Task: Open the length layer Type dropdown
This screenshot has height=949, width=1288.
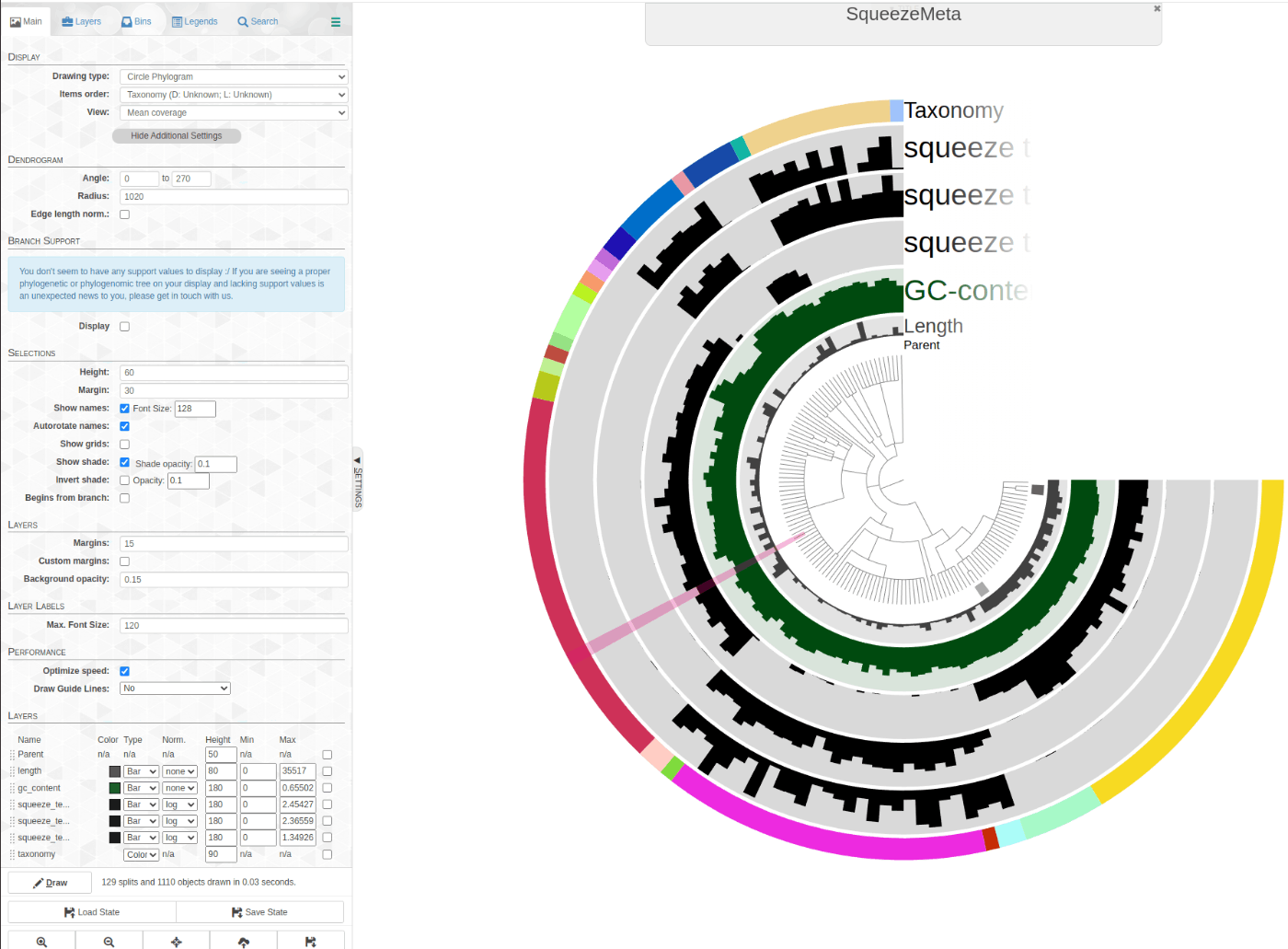Action: pyautogui.click(x=142, y=771)
